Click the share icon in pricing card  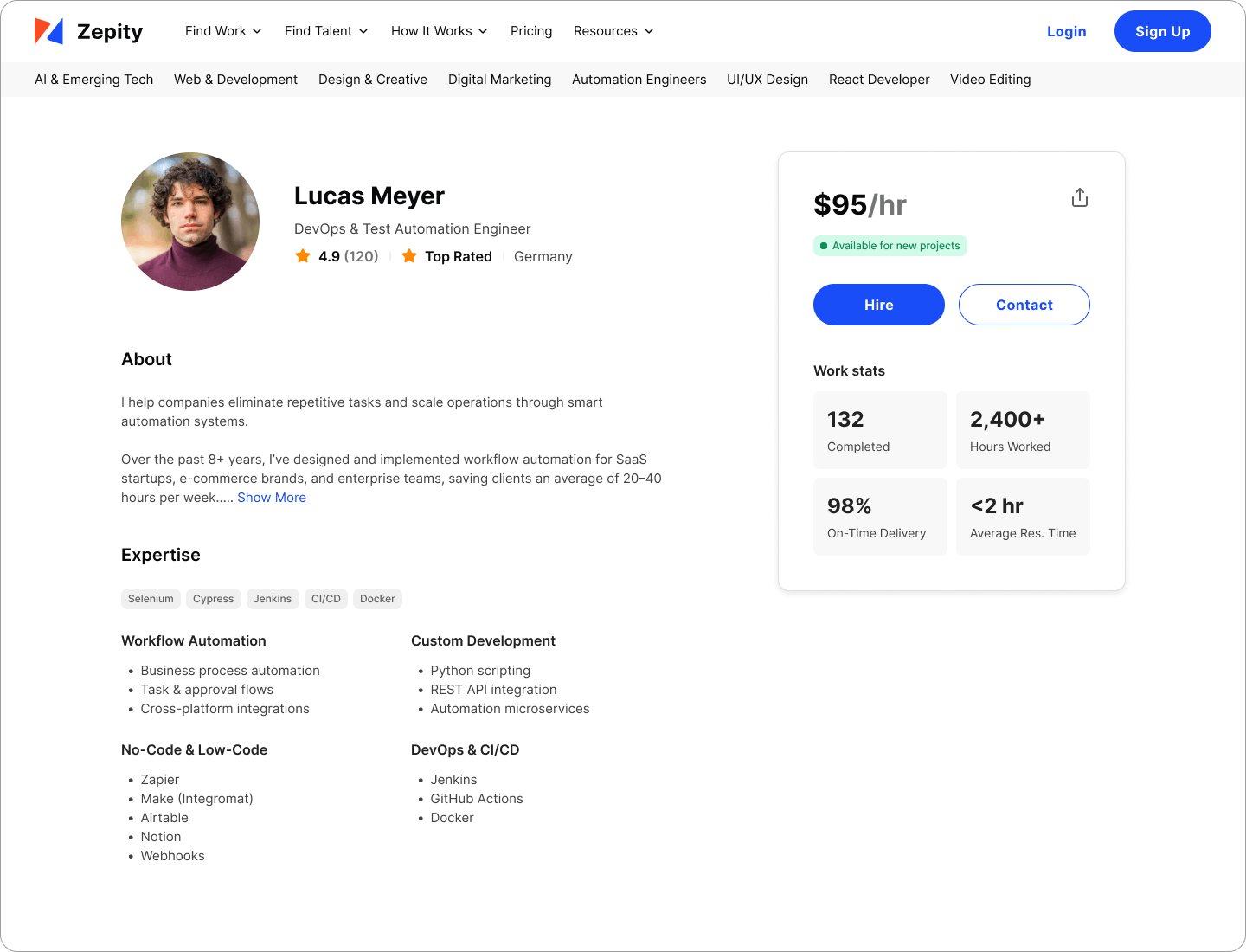1079,198
